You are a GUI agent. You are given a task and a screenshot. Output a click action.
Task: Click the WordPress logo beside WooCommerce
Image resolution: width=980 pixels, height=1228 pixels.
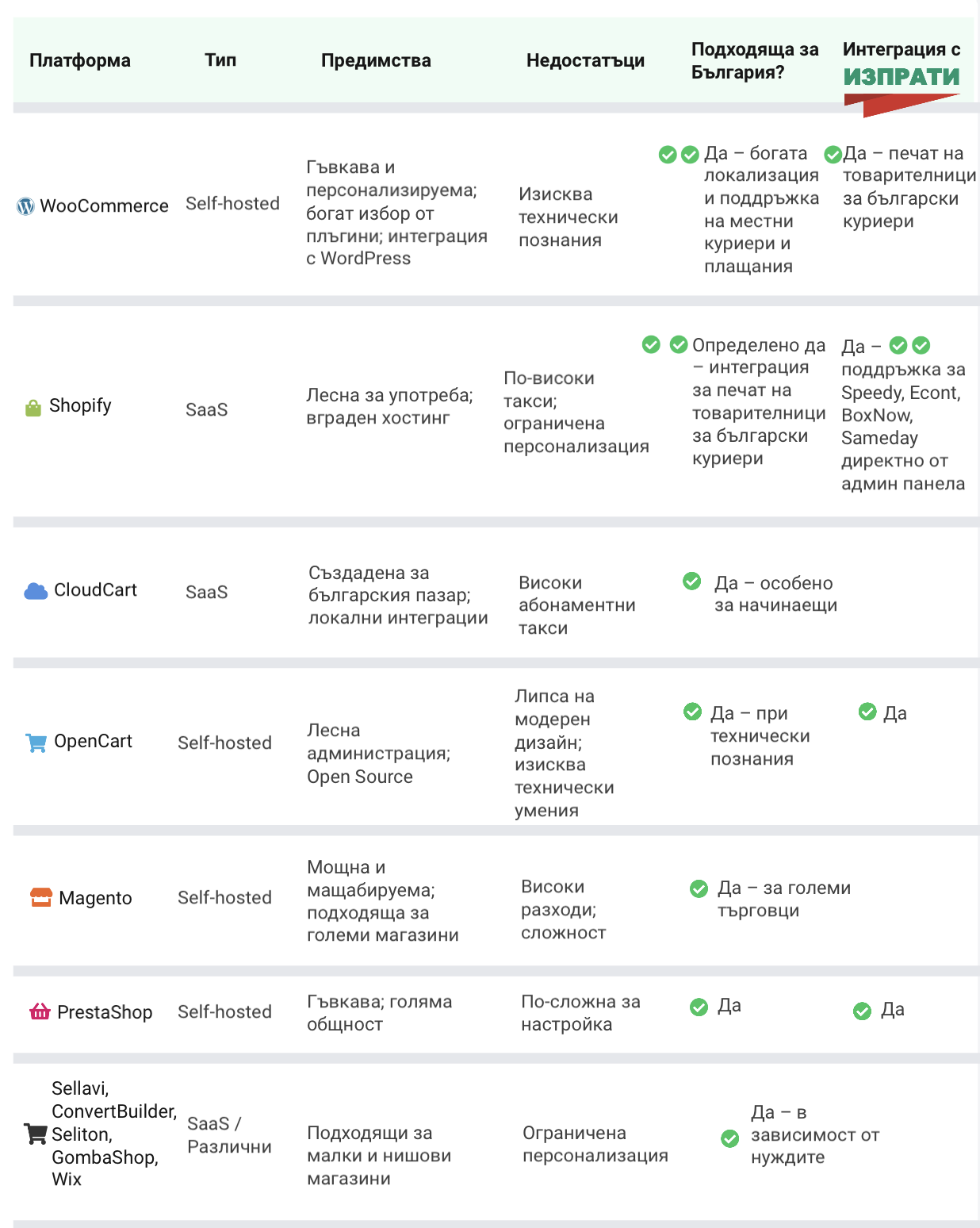[x=25, y=206]
